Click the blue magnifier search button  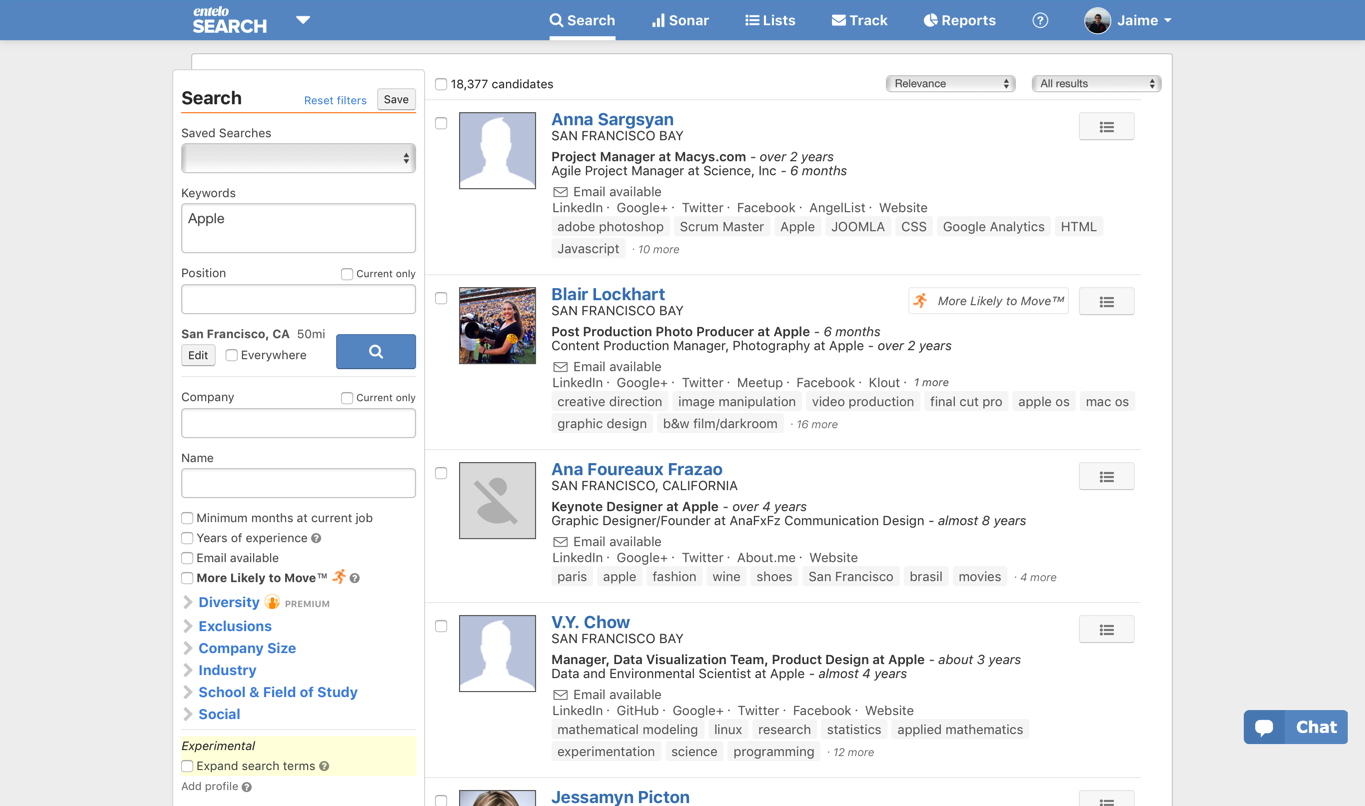[x=375, y=352]
